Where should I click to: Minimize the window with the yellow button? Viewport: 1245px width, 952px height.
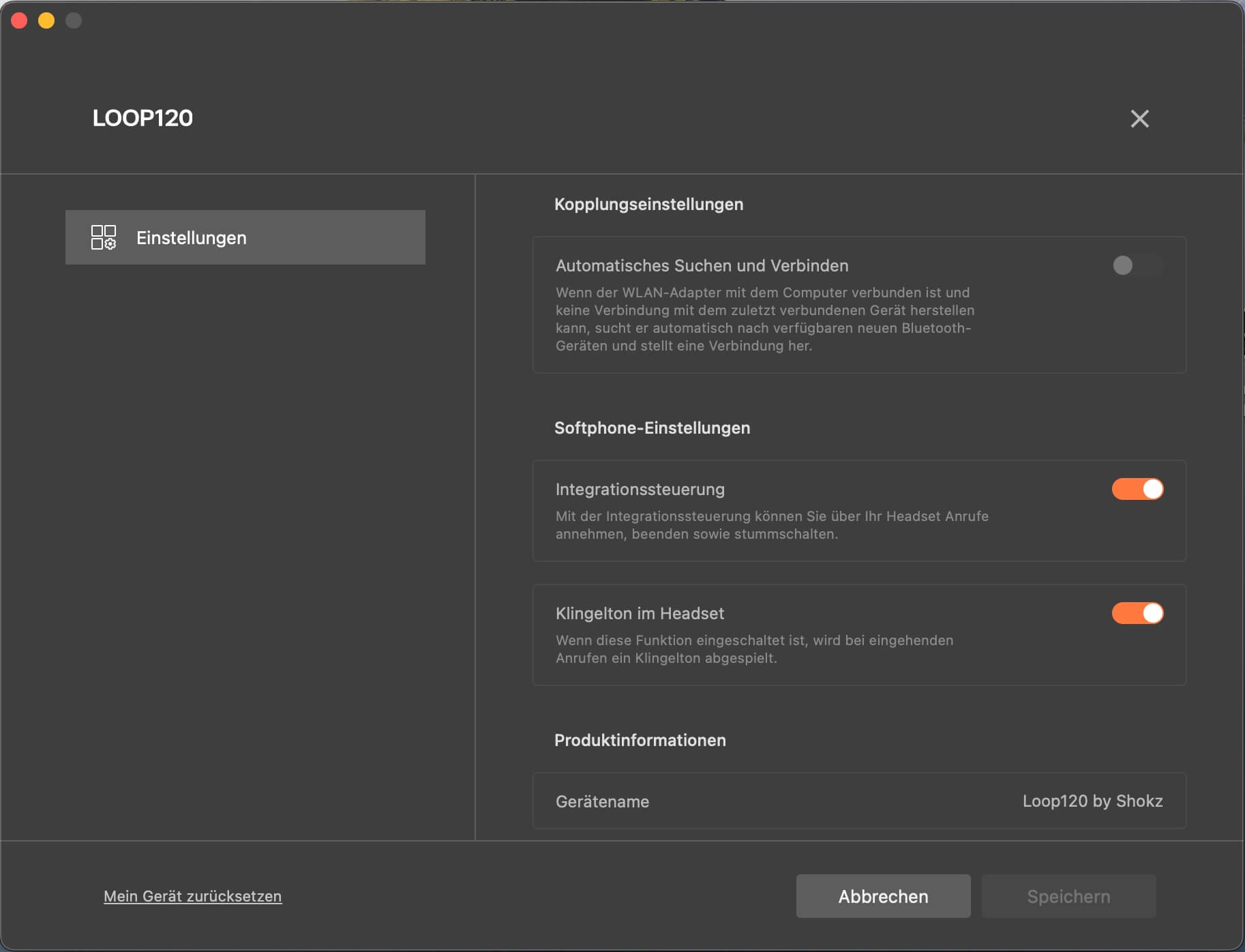46,20
